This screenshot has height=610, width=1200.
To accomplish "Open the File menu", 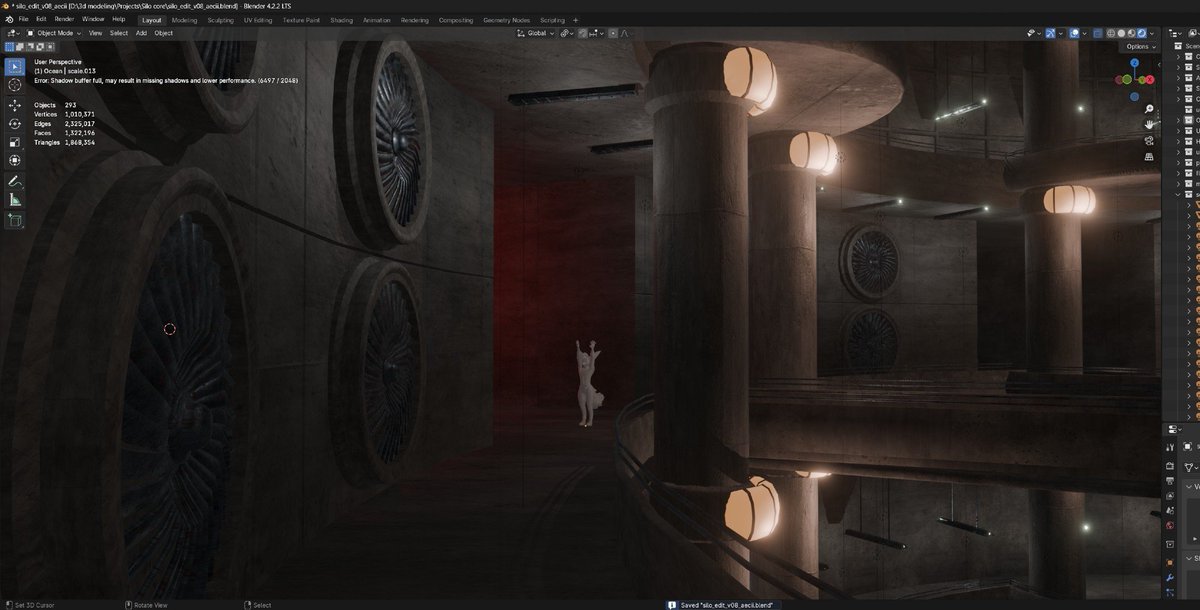I will pos(23,19).
